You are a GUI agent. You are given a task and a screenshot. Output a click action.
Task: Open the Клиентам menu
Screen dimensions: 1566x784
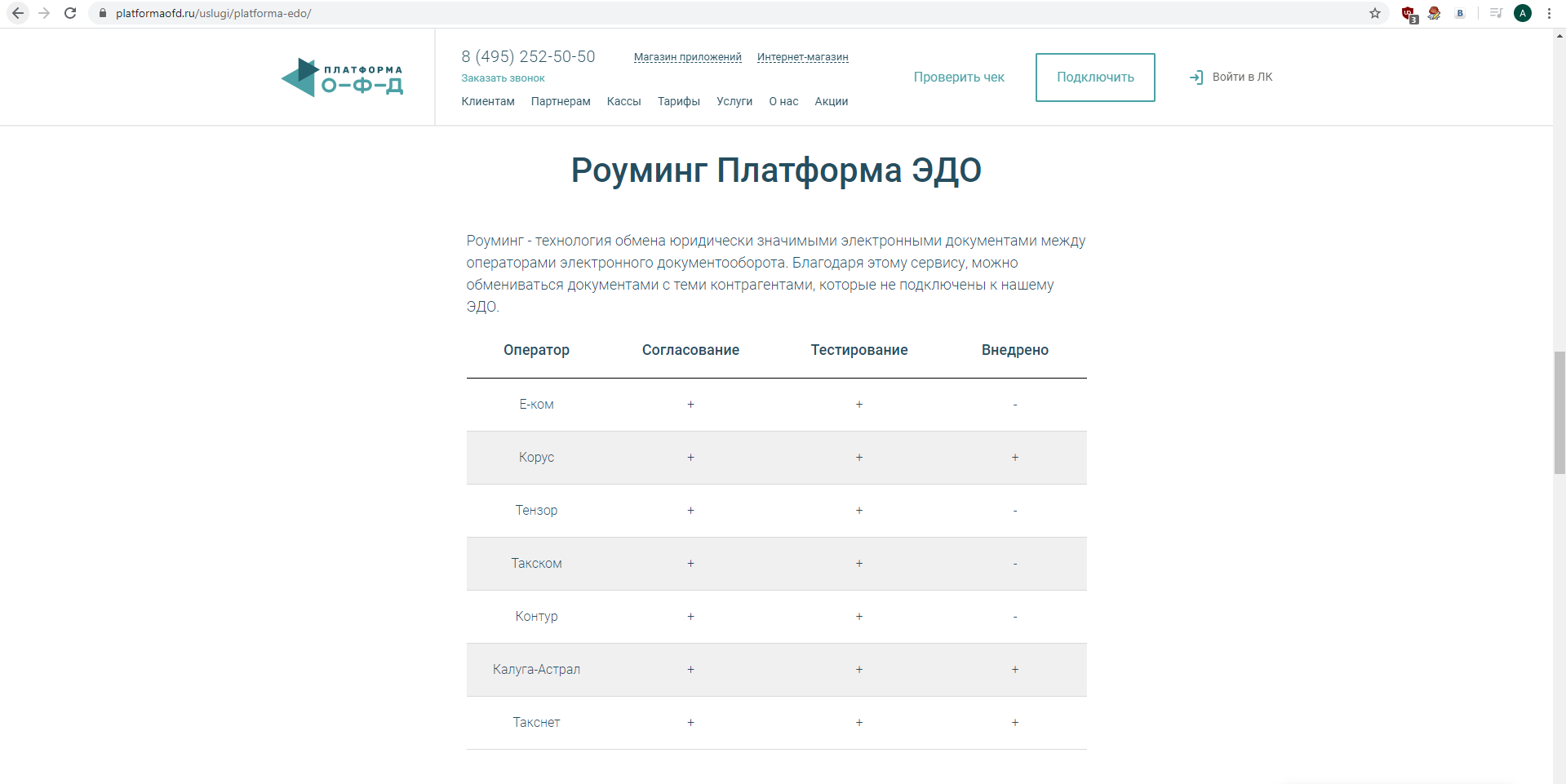(488, 101)
